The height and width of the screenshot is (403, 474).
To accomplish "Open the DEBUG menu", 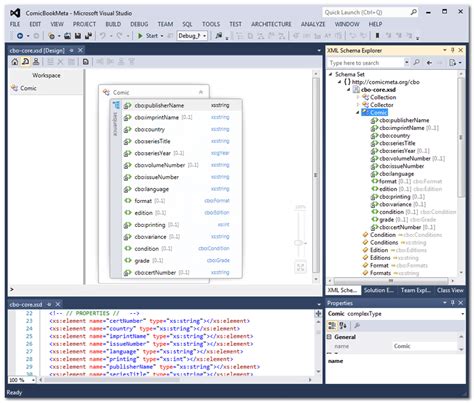I will click(139, 24).
